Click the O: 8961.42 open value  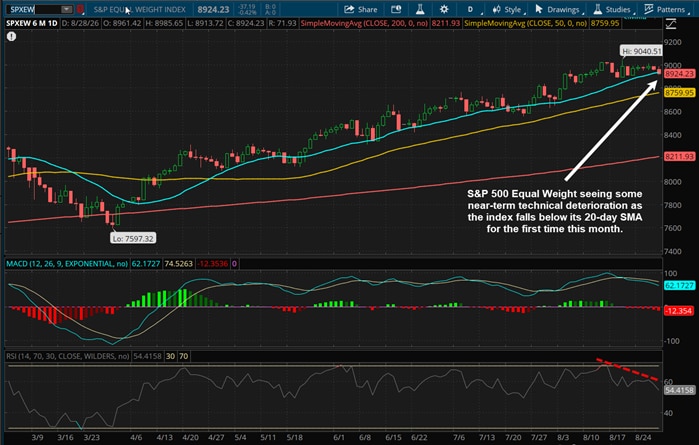point(122,23)
